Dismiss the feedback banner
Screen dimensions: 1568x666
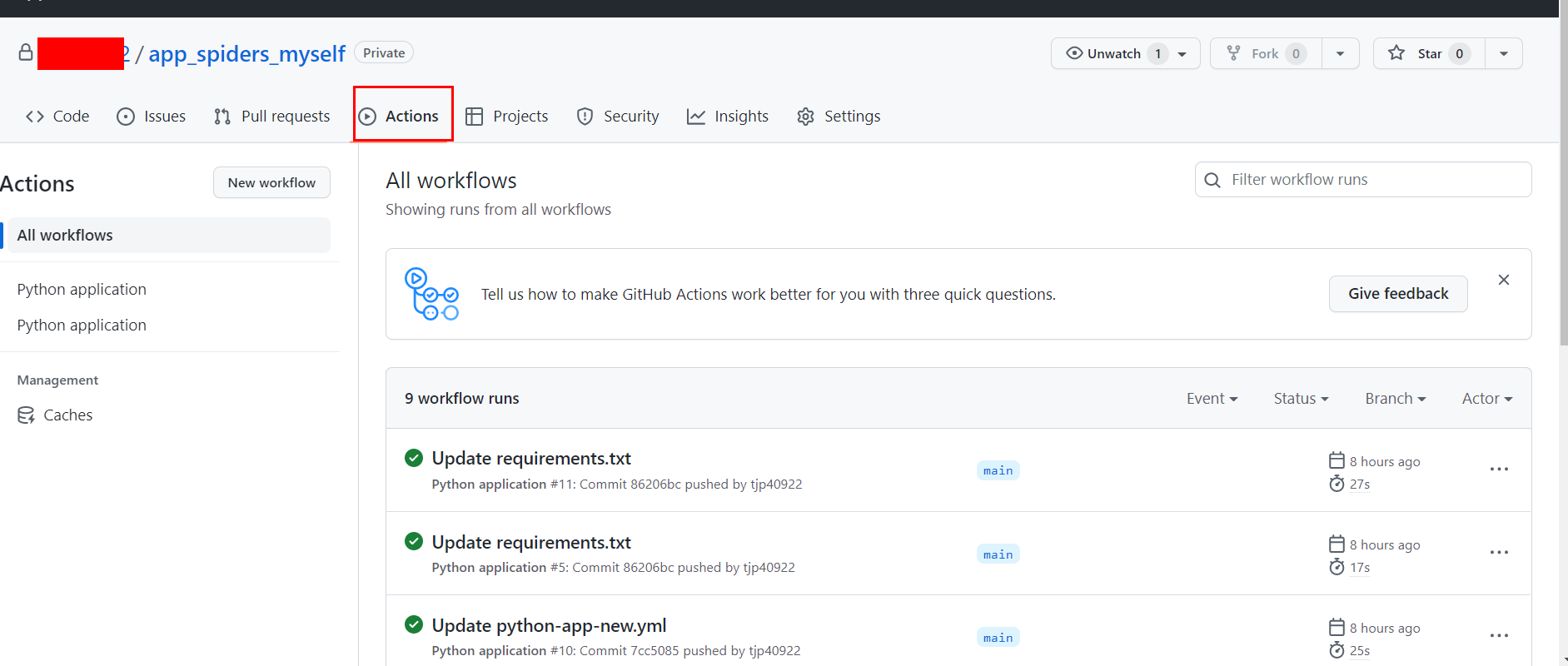[1504, 280]
